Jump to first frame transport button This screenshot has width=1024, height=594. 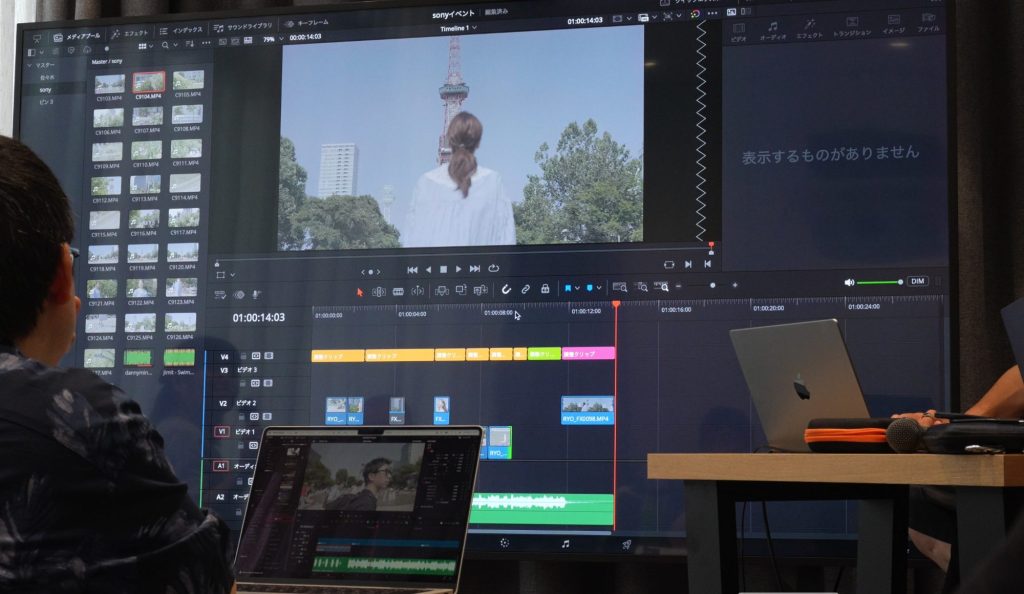tap(412, 270)
